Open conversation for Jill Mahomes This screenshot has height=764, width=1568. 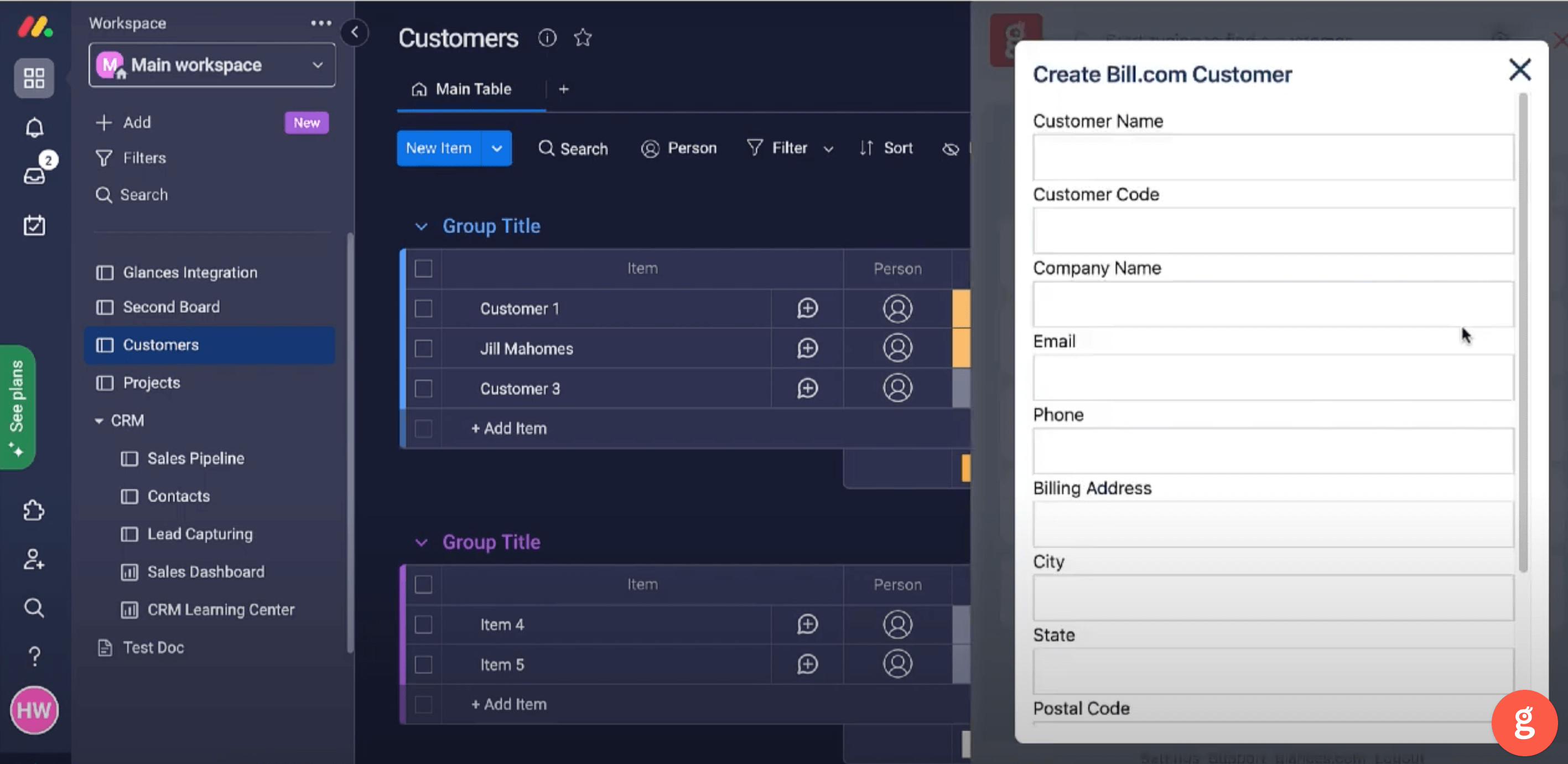click(807, 348)
